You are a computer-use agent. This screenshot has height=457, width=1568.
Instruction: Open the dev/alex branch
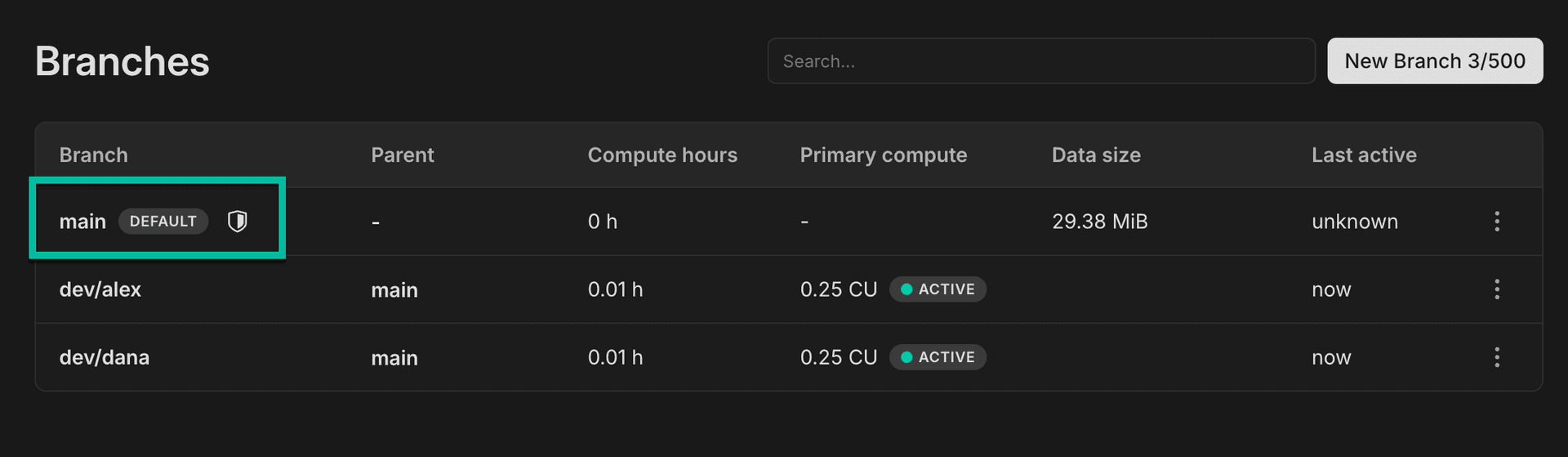(x=100, y=289)
